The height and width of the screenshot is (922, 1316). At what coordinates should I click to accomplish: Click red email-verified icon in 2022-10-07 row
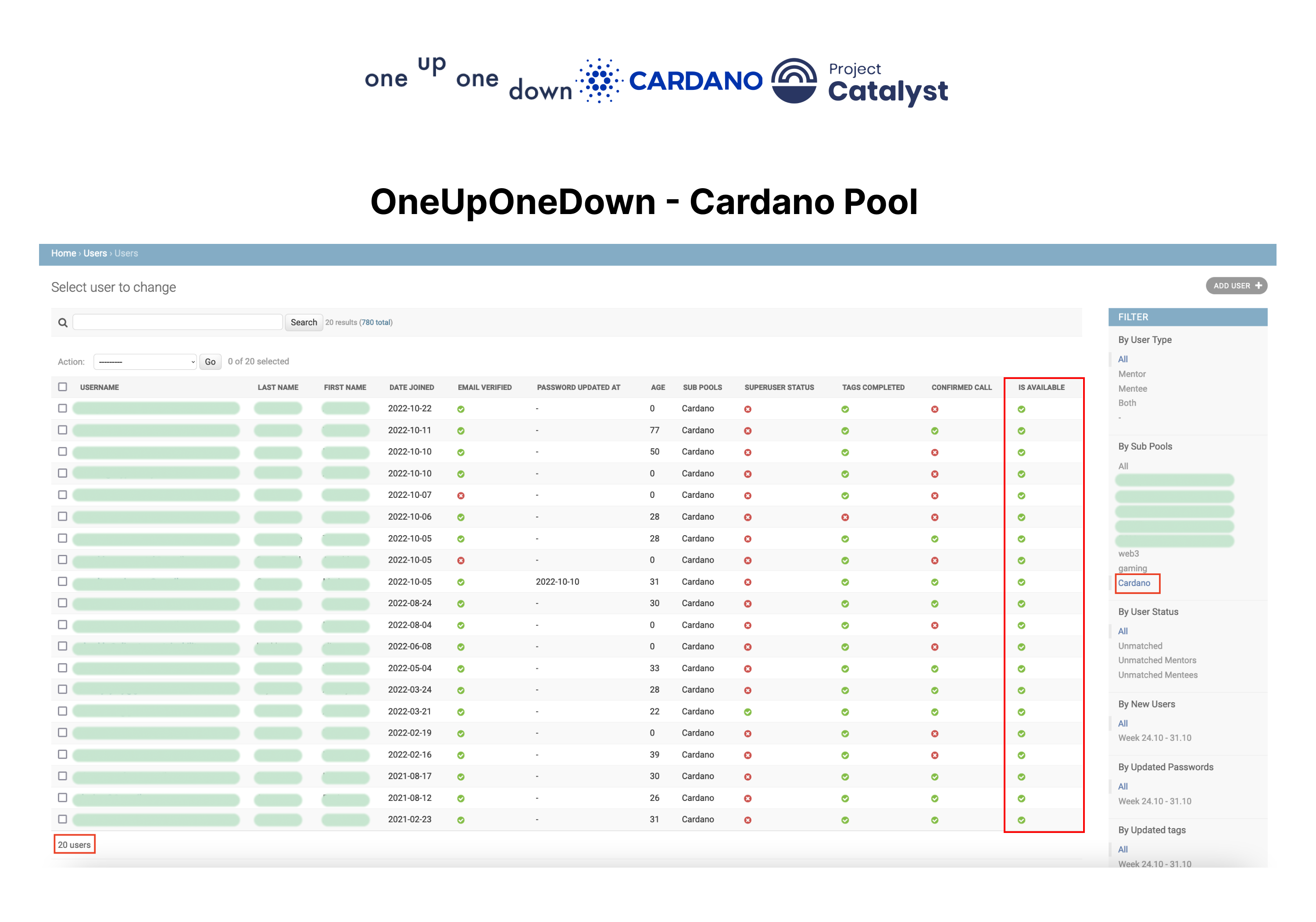click(x=461, y=496)
